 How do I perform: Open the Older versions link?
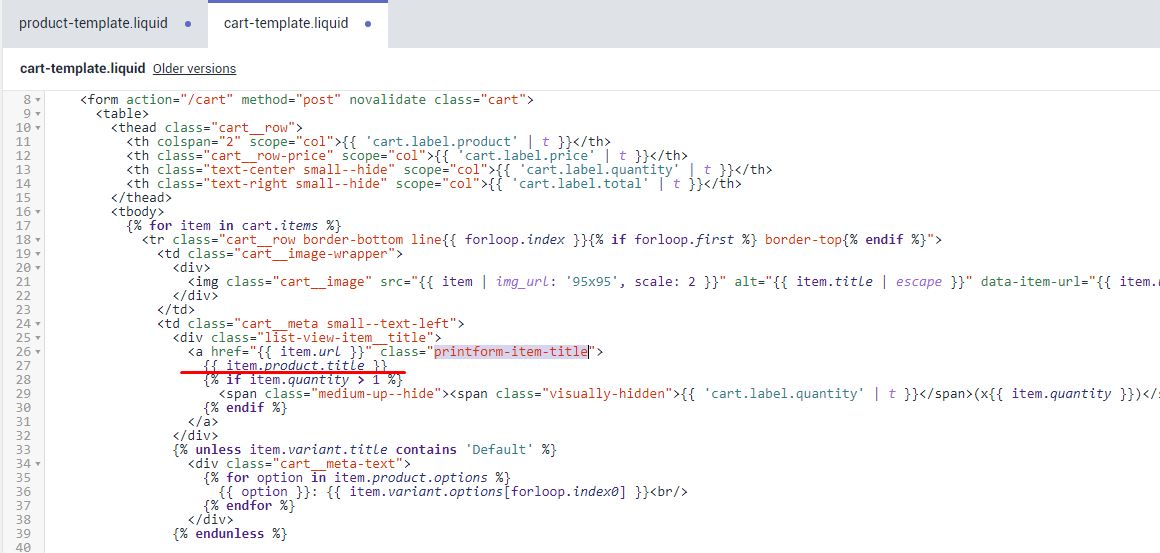click(x=194, y=69)
